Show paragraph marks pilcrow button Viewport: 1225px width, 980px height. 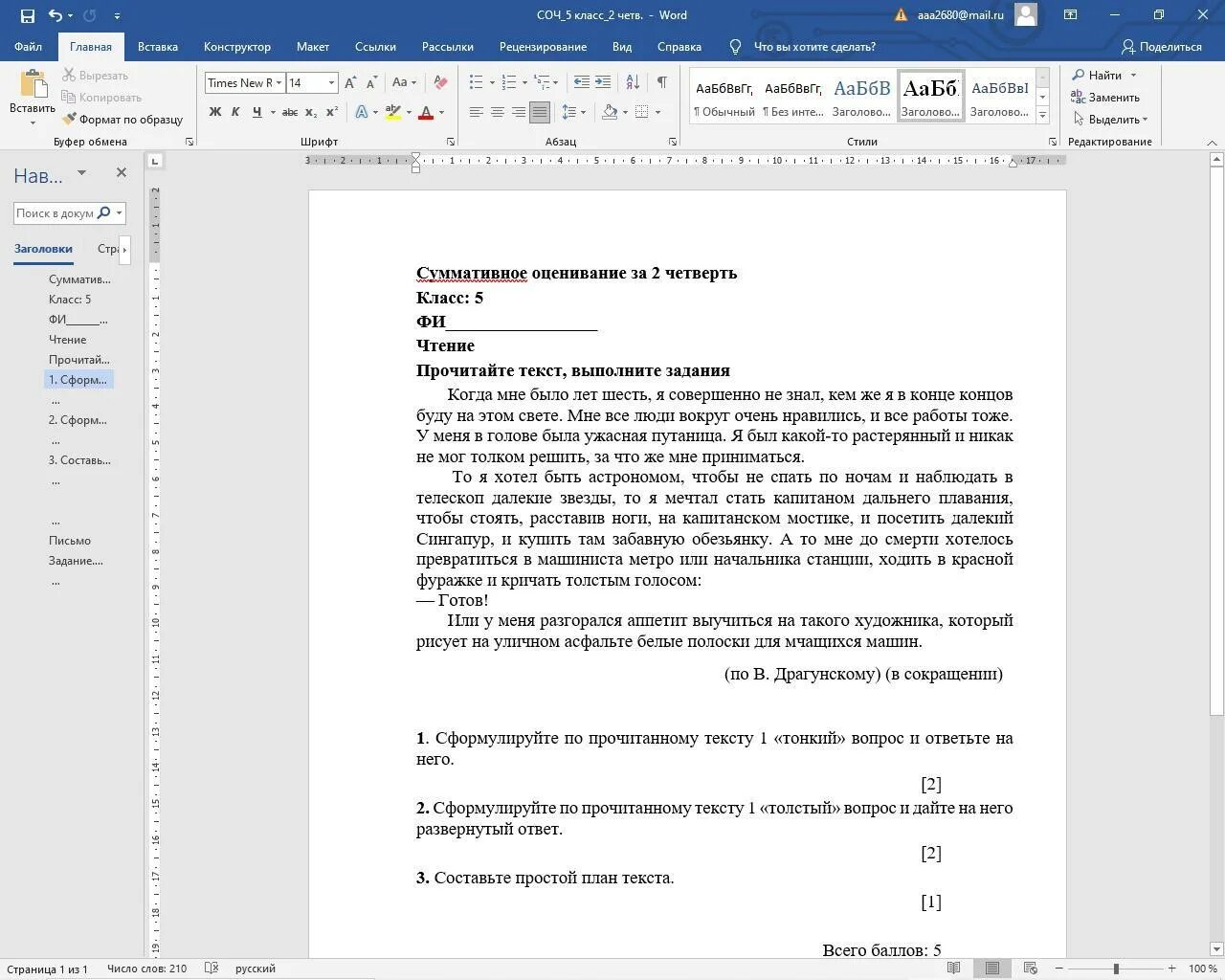661,82
